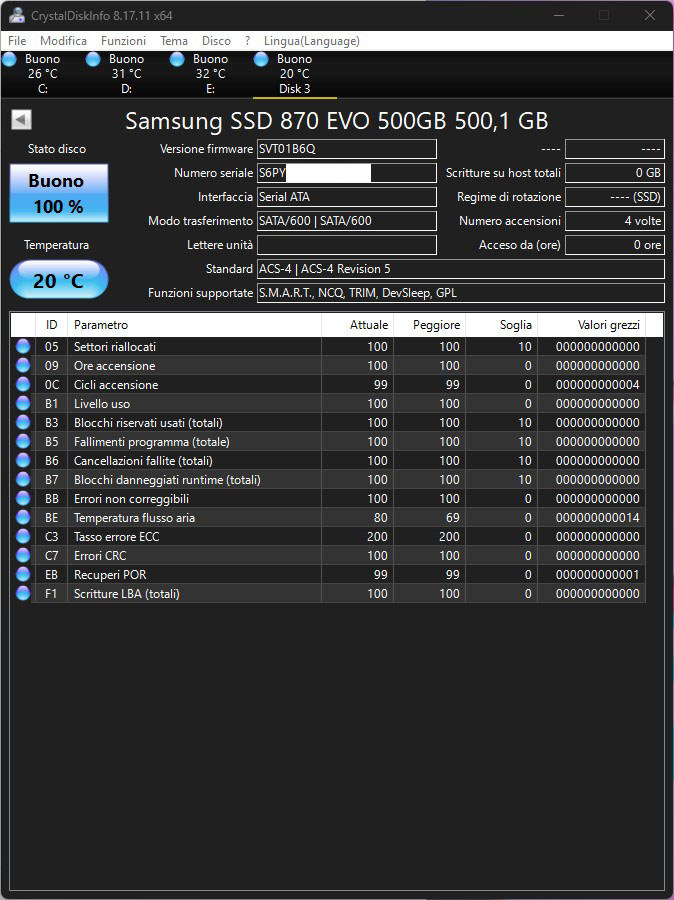This screenshot has height=900, width=674.
Task: Click status icon for Recuperi POR
Action: 23,573
